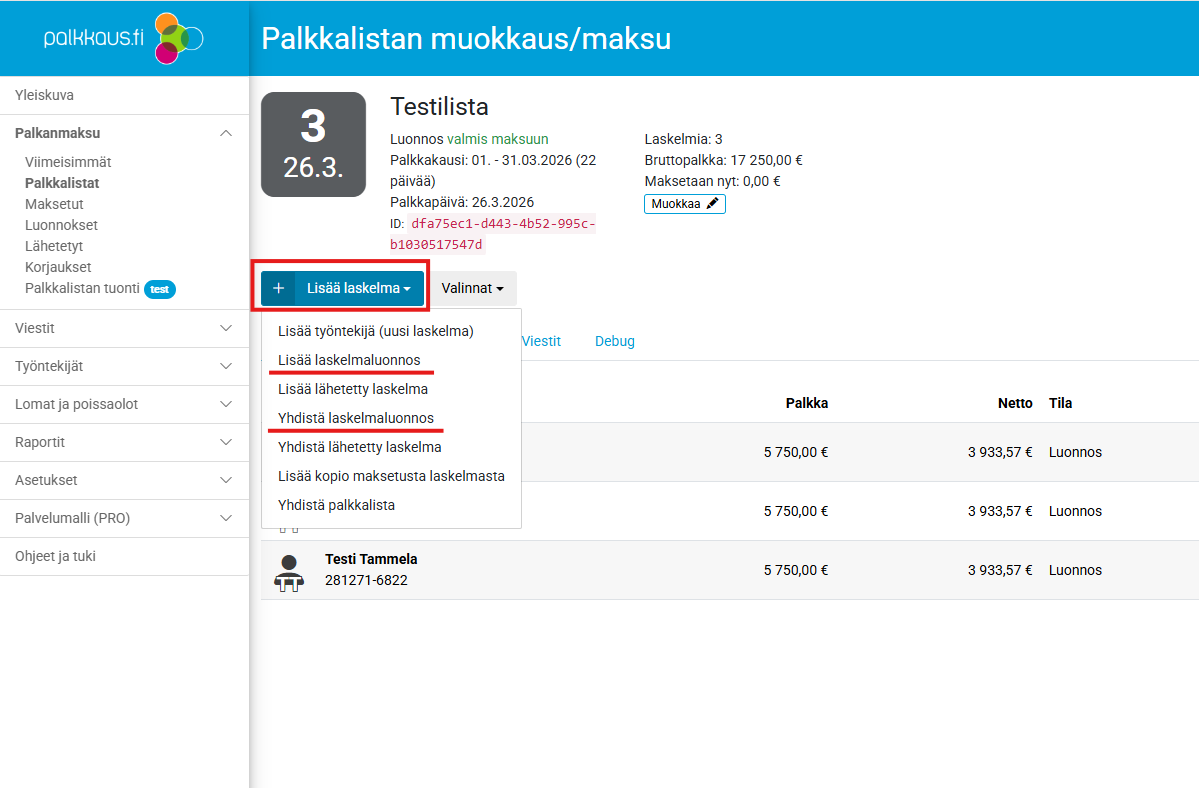Click the test badge beside Palkkalistan tuonti
The image size is (1199, 788).
(x=160, y=289)
